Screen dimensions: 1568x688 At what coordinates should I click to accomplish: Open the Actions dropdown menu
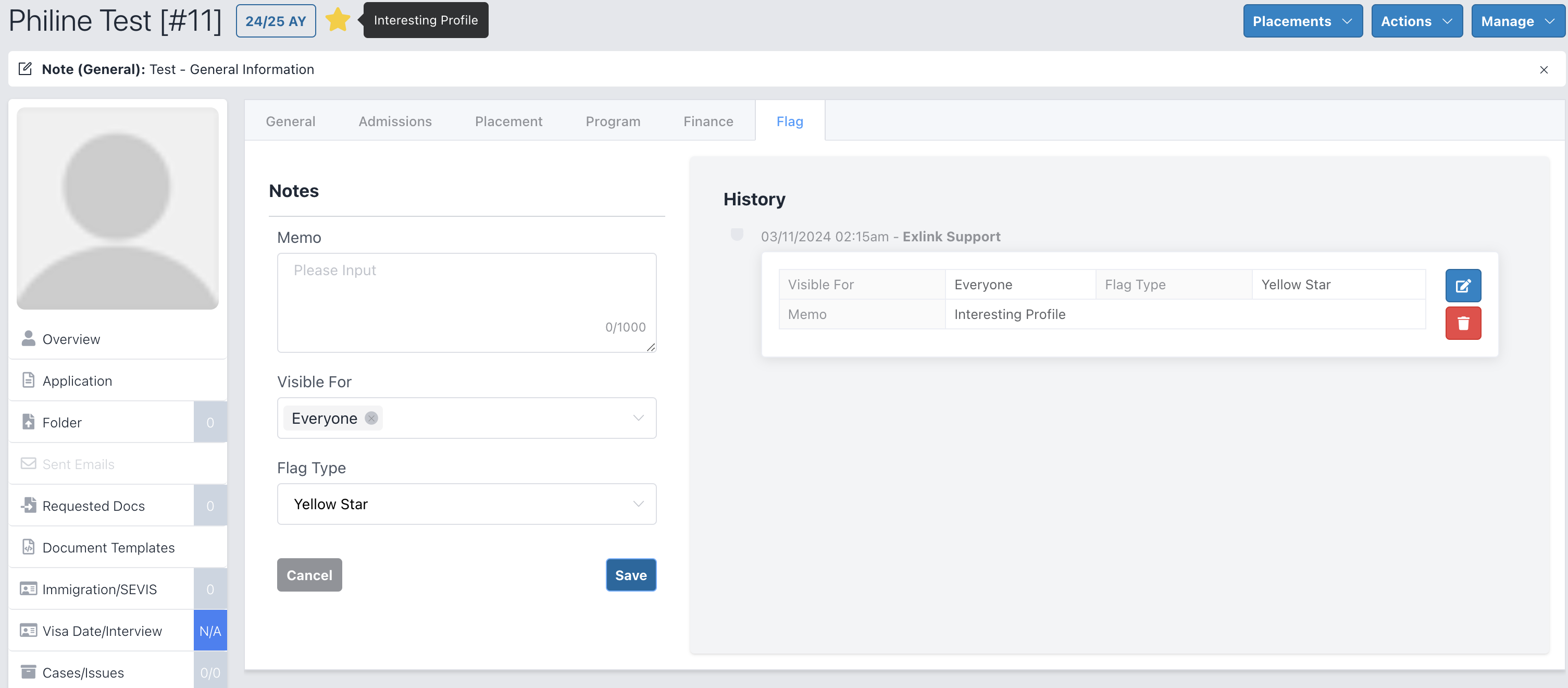click(x=1416, y=21)
